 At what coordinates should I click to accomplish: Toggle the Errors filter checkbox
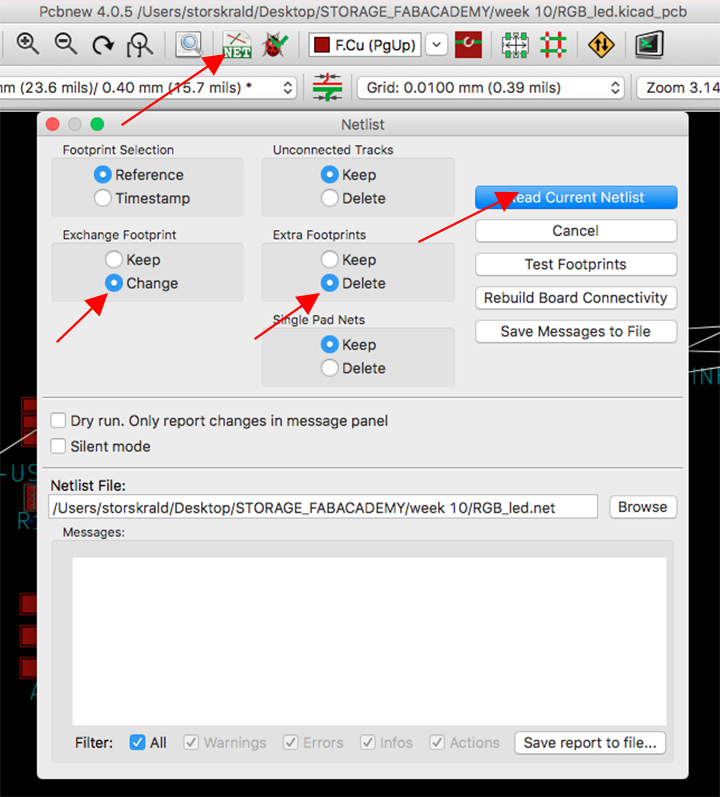(291, 743)
